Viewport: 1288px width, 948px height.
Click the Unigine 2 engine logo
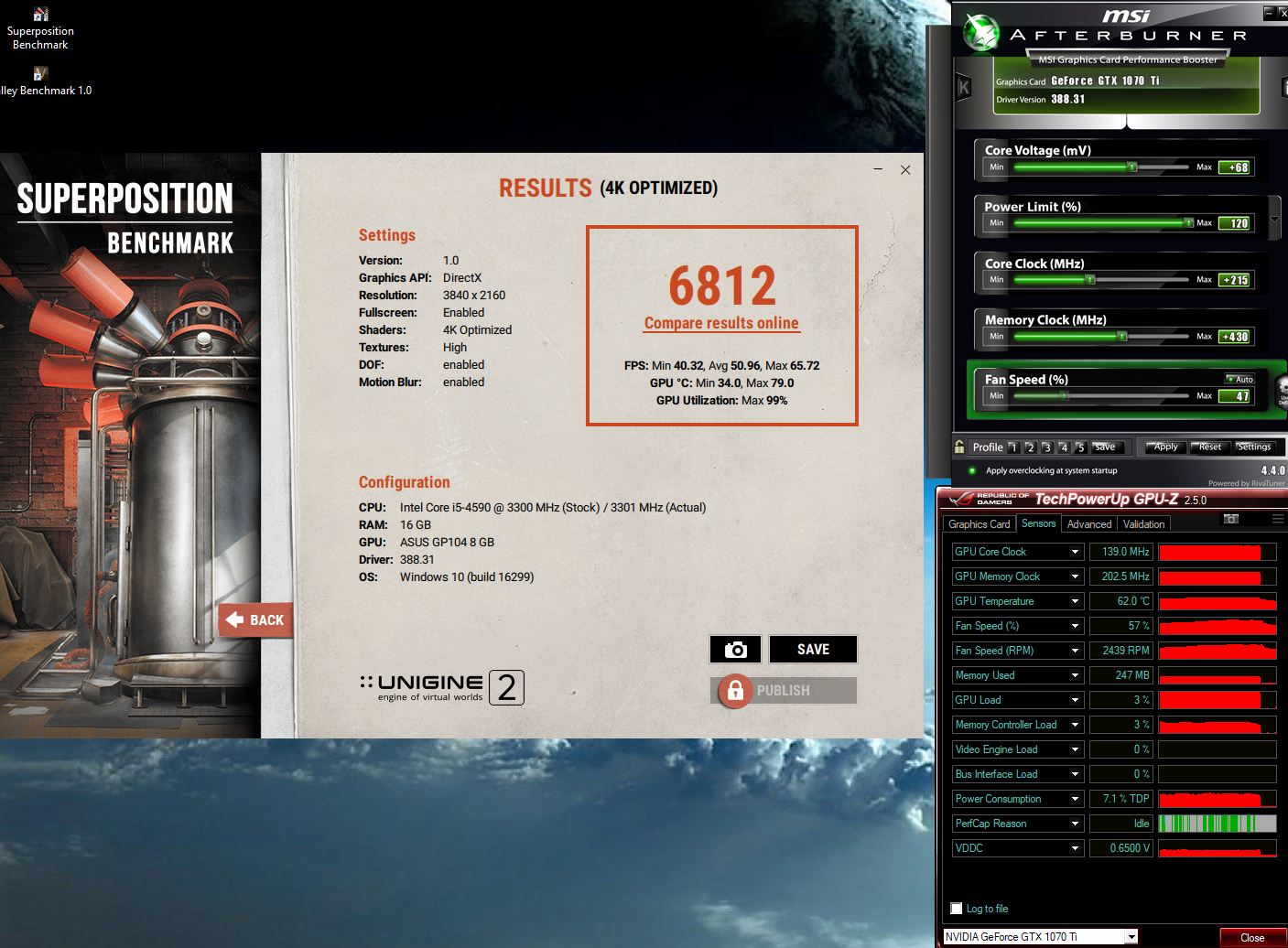pyautogui.click(x=441, y=687)
